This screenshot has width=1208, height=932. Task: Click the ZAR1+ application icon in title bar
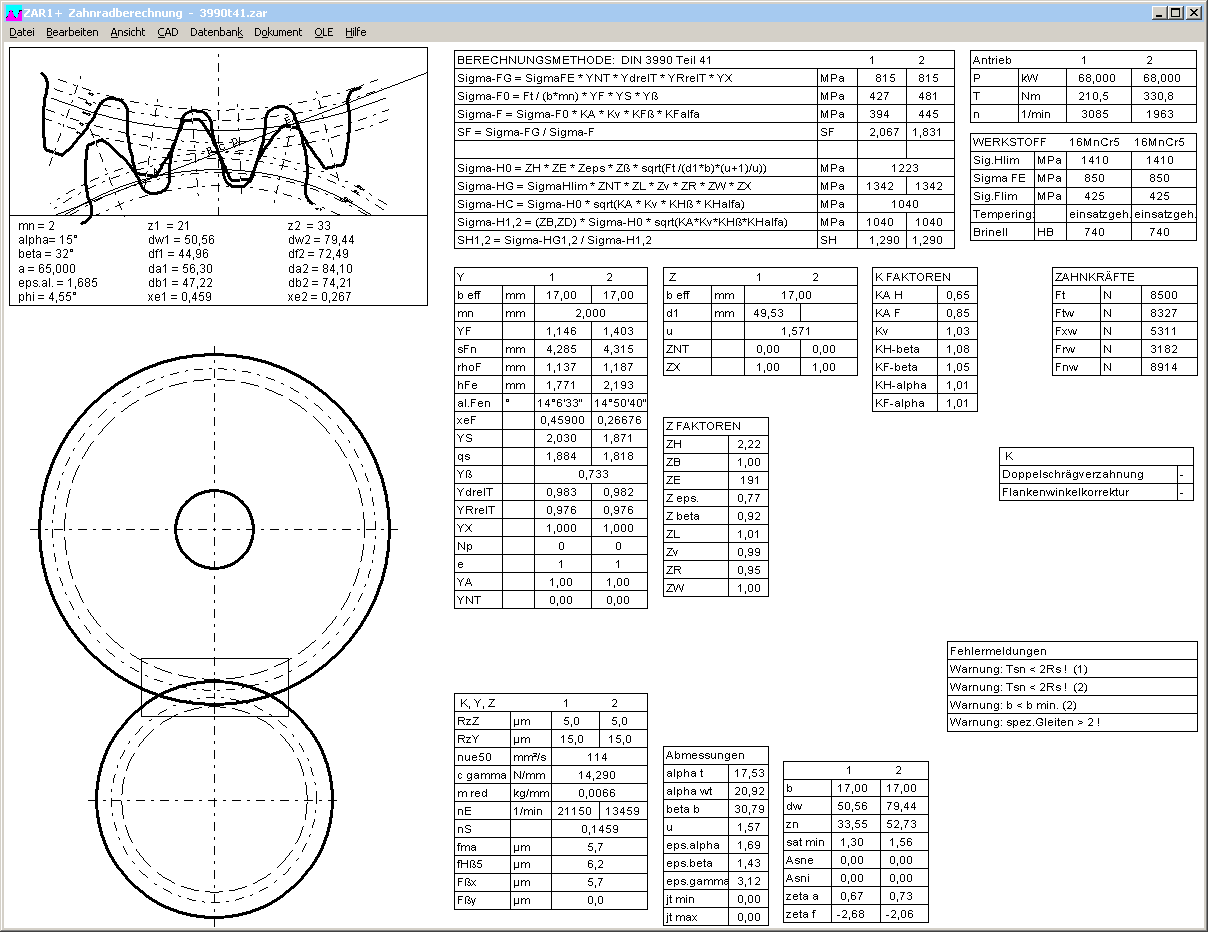click(13, 13)
